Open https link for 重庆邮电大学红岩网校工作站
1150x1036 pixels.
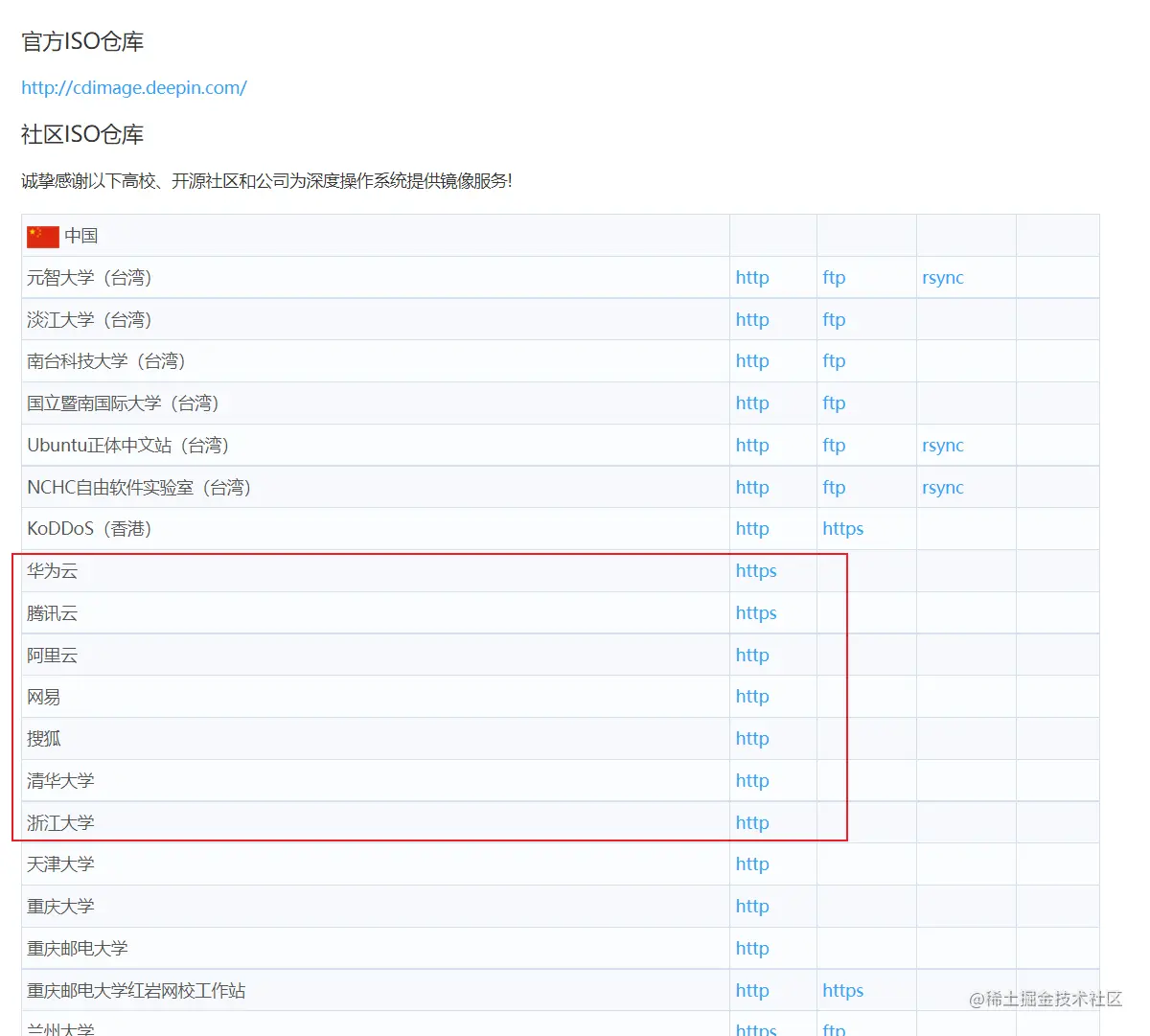coord(843,991)
